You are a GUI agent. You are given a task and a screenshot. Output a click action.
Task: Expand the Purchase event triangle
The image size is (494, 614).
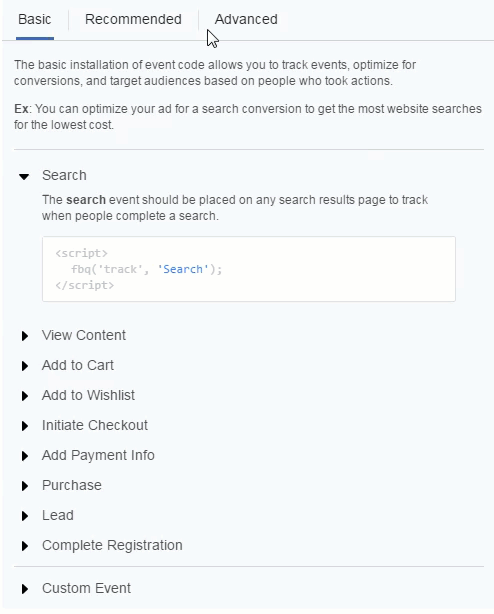pyautogui.click(x=25, y=486)
